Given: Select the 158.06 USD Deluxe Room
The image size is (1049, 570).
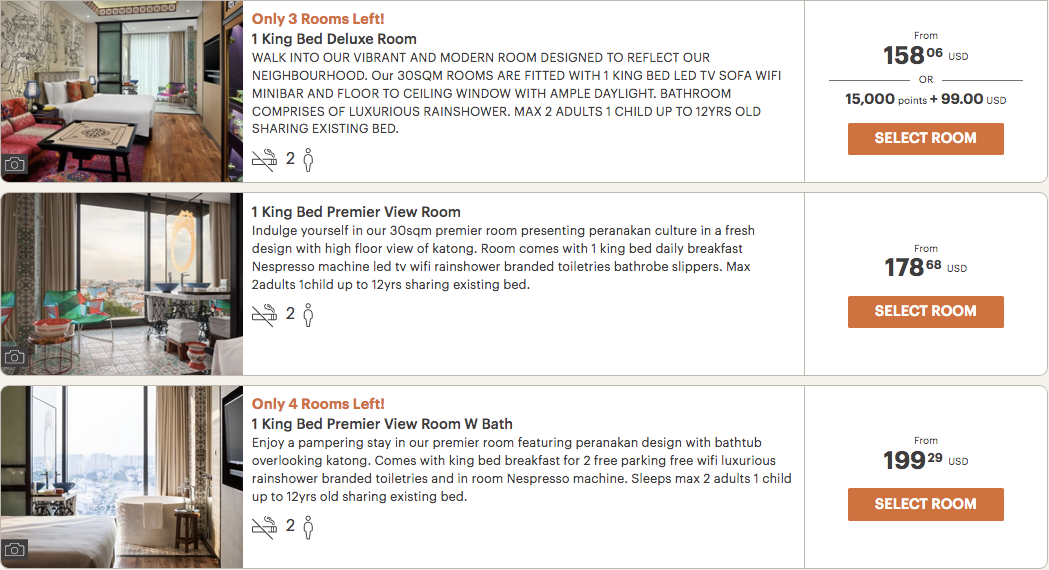Looking at the screenshot, I should point(925,138).
